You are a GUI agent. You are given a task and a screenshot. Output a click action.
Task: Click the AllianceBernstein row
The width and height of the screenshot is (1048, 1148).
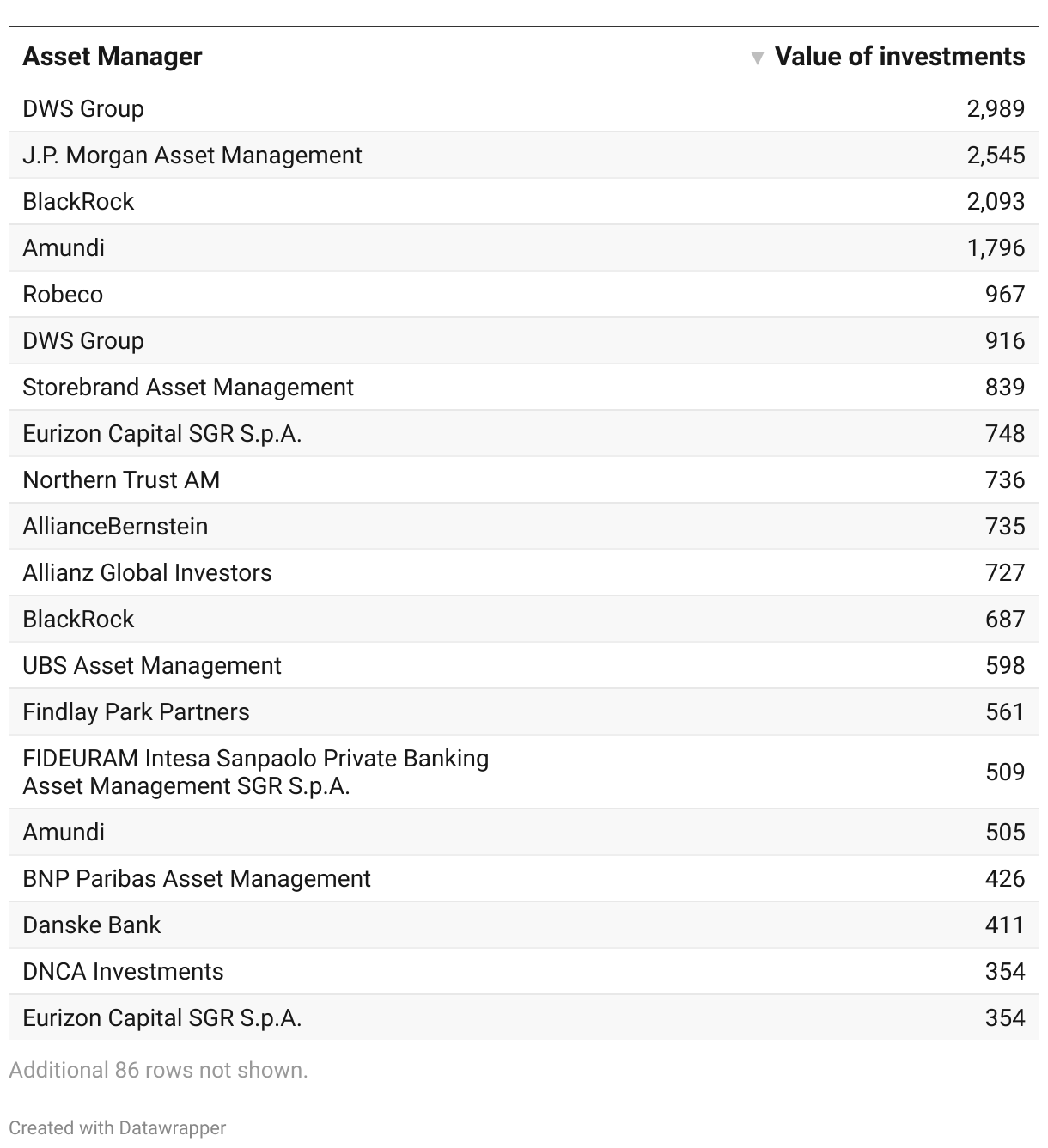(524, 527)
